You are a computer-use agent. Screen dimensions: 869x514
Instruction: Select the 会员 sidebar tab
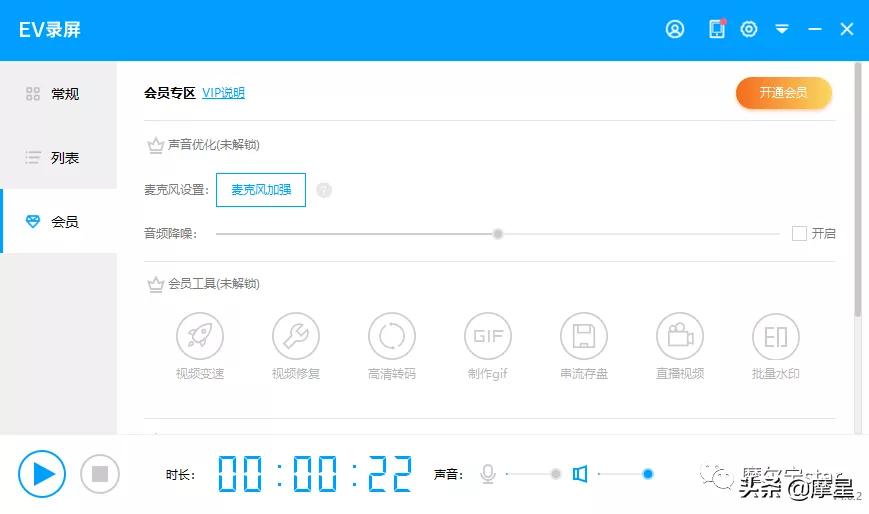58,221
